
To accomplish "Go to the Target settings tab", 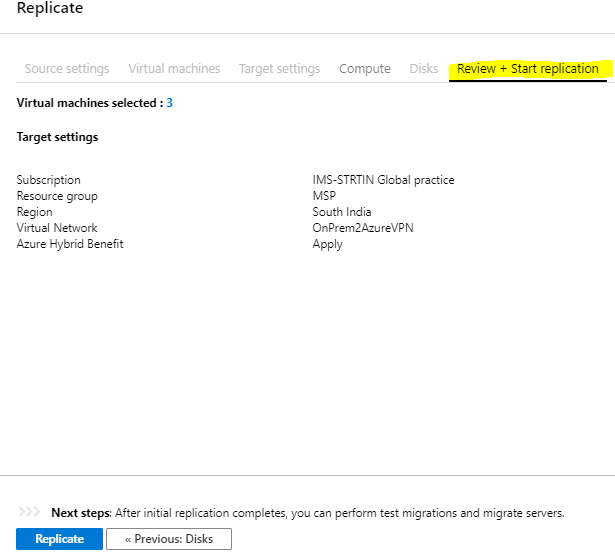I will (x=280, y=69).
